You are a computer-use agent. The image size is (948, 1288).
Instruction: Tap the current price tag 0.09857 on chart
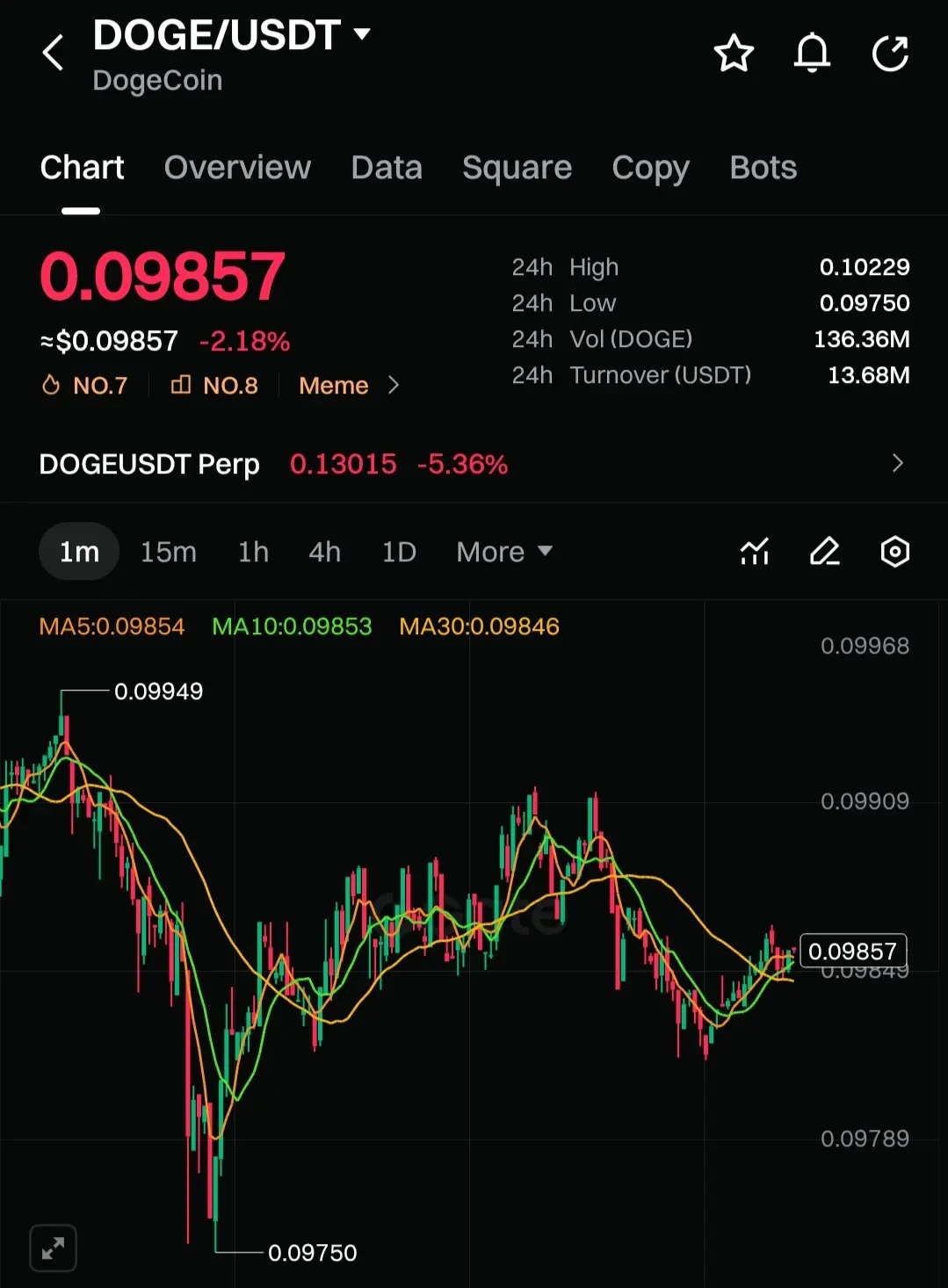pyautogui.click(x=852, y=952)
